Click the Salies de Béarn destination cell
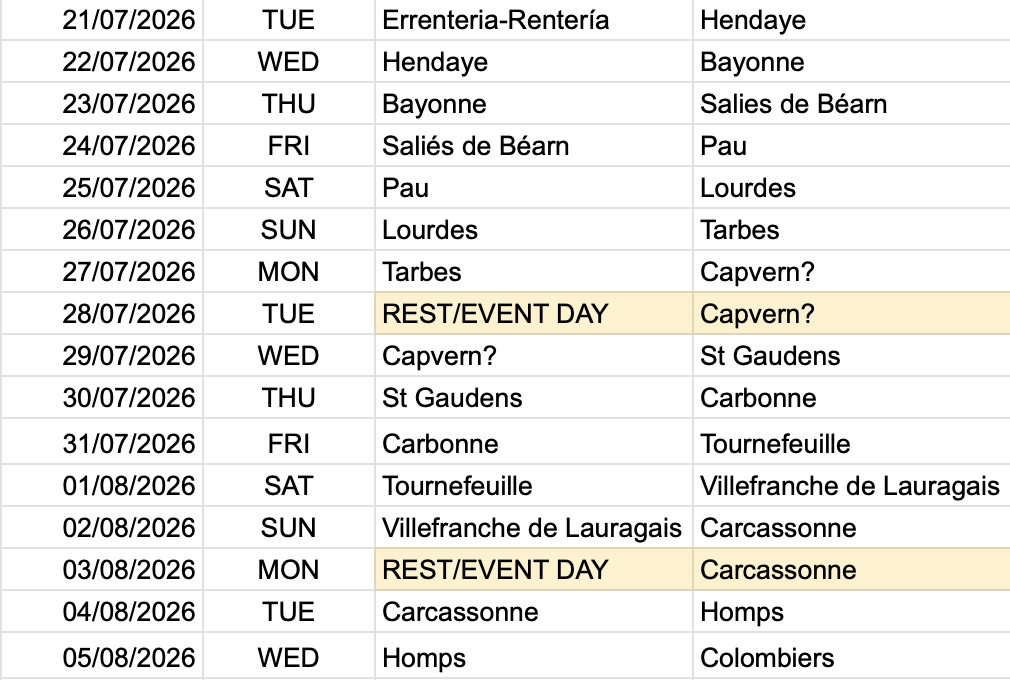Screen dimensions: 1010x680 pos(852,104)
